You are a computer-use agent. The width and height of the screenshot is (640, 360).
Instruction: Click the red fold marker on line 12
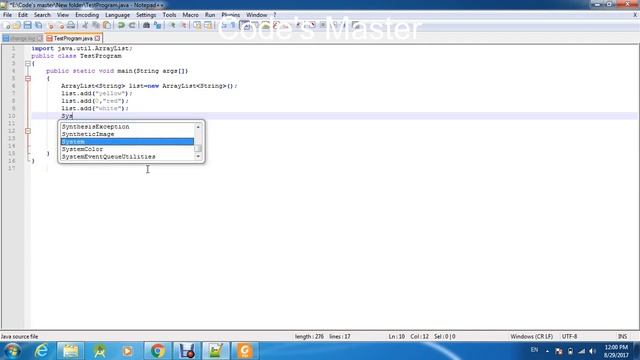click(x=28, y=131)
